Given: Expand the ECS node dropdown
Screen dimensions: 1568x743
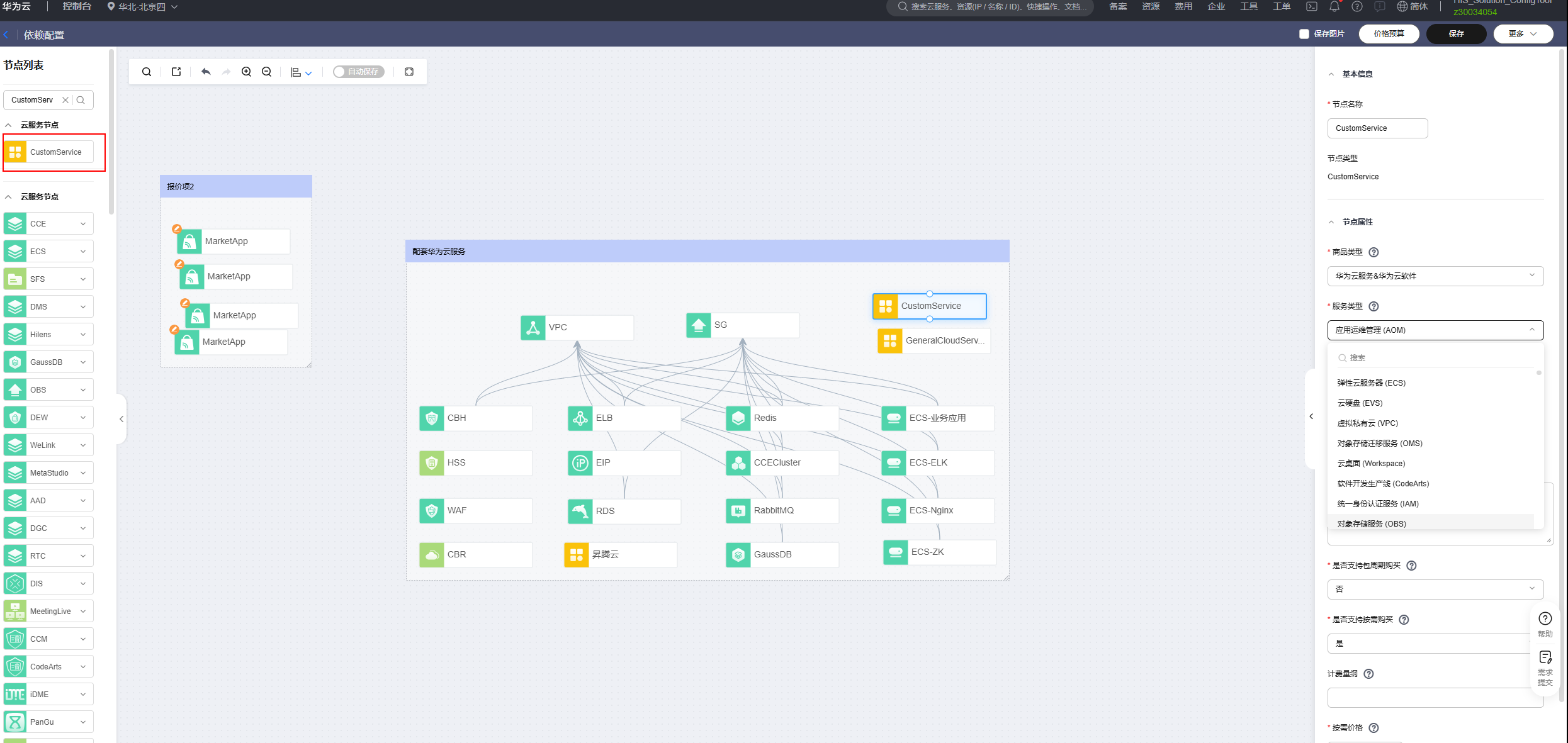Looking at the screenshot, I should (83, 252).
